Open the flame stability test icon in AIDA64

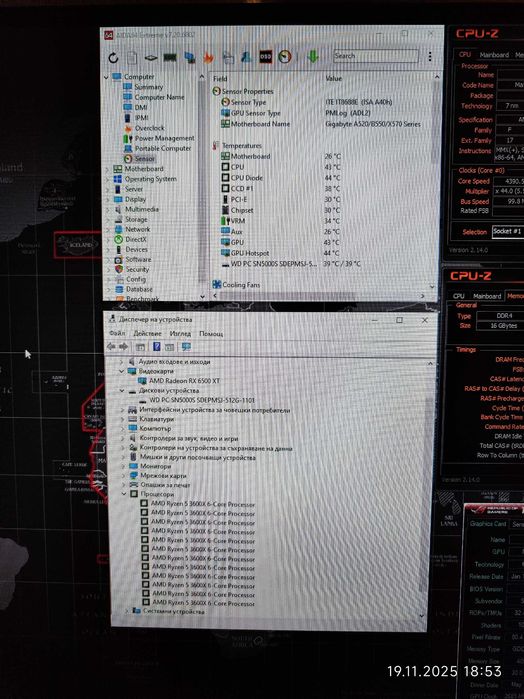click(x=208, y=58)
